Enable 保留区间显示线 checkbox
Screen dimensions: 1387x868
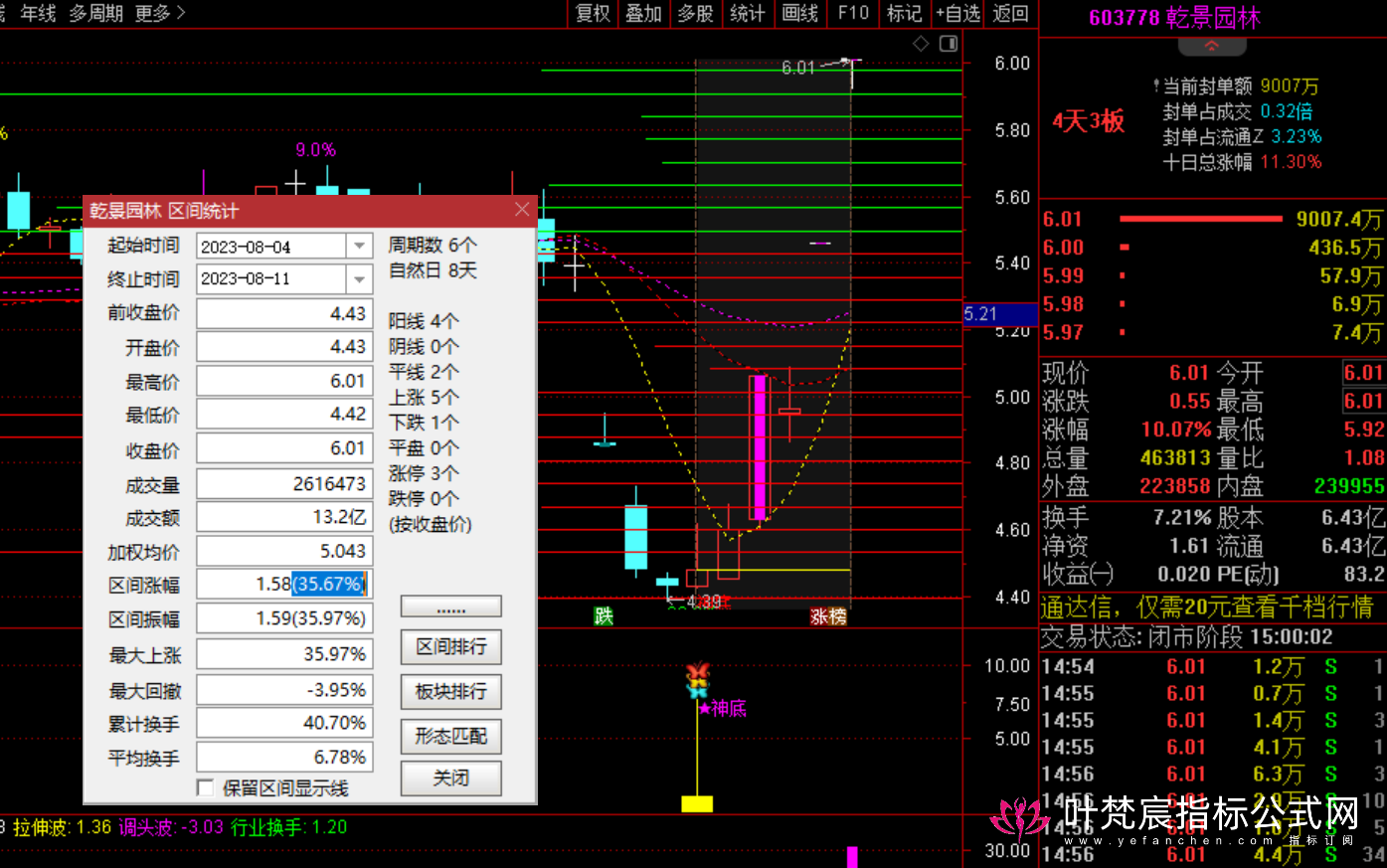(x=206, y=788)
